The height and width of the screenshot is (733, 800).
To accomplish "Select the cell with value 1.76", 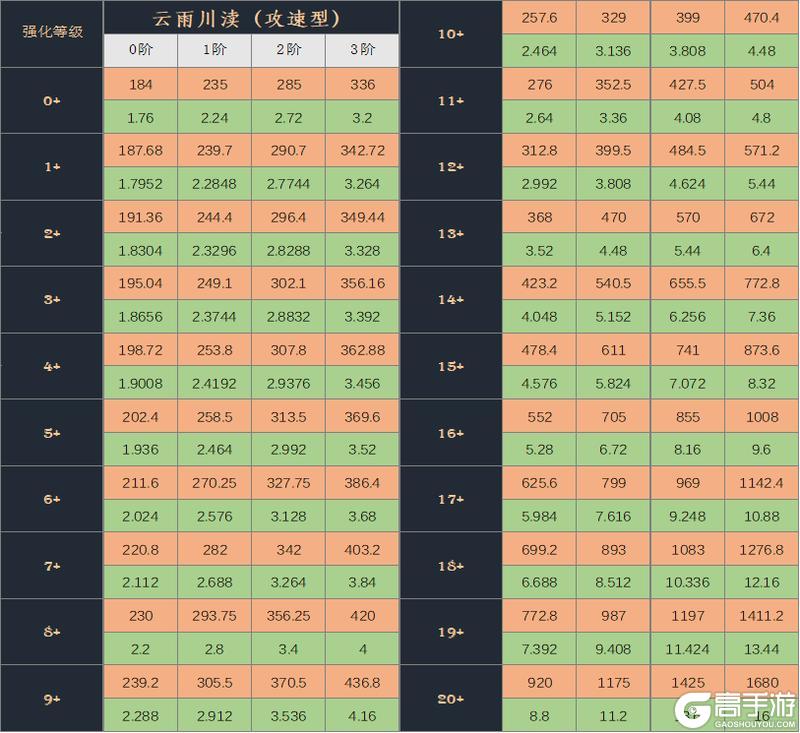I will (x=140, y=118).
